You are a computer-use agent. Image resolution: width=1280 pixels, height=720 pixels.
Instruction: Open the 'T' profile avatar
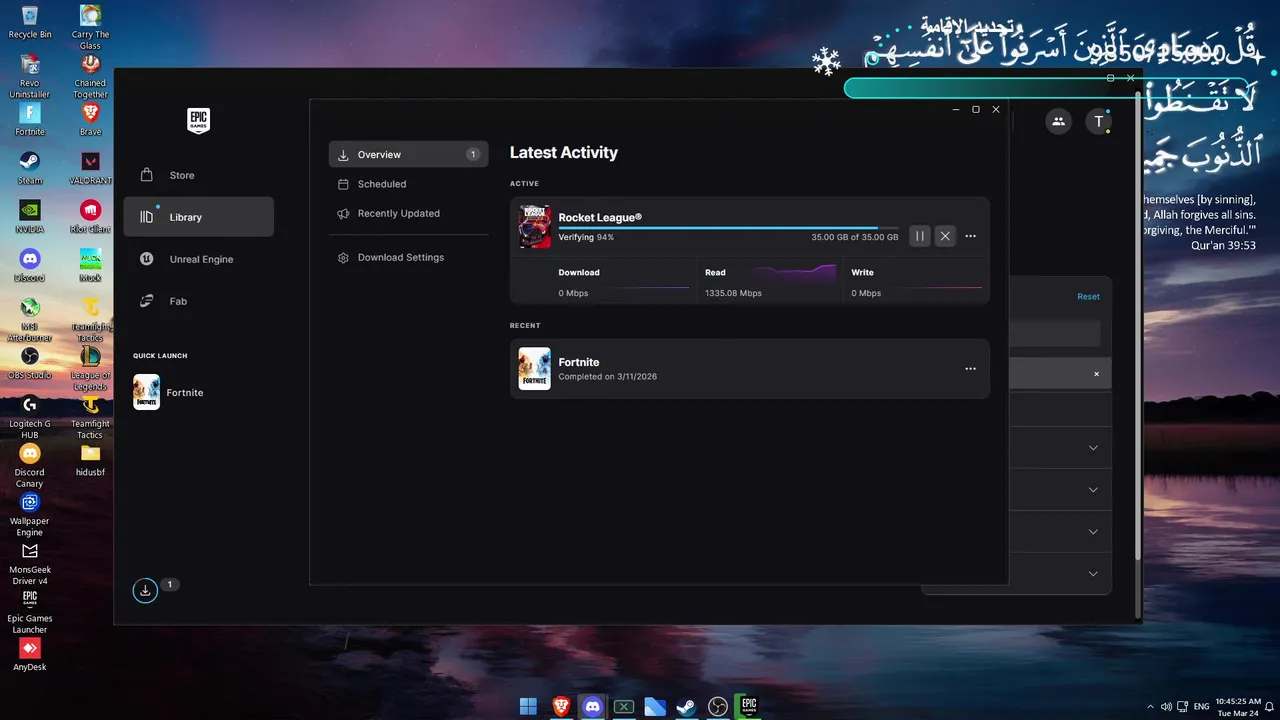click(1098, 122)
